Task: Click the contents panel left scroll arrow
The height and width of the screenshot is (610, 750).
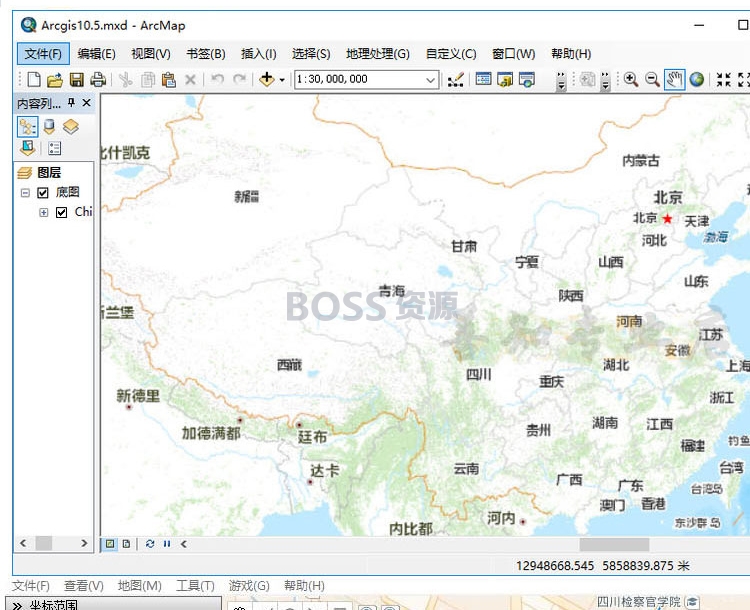Action: tap(22, 543)
